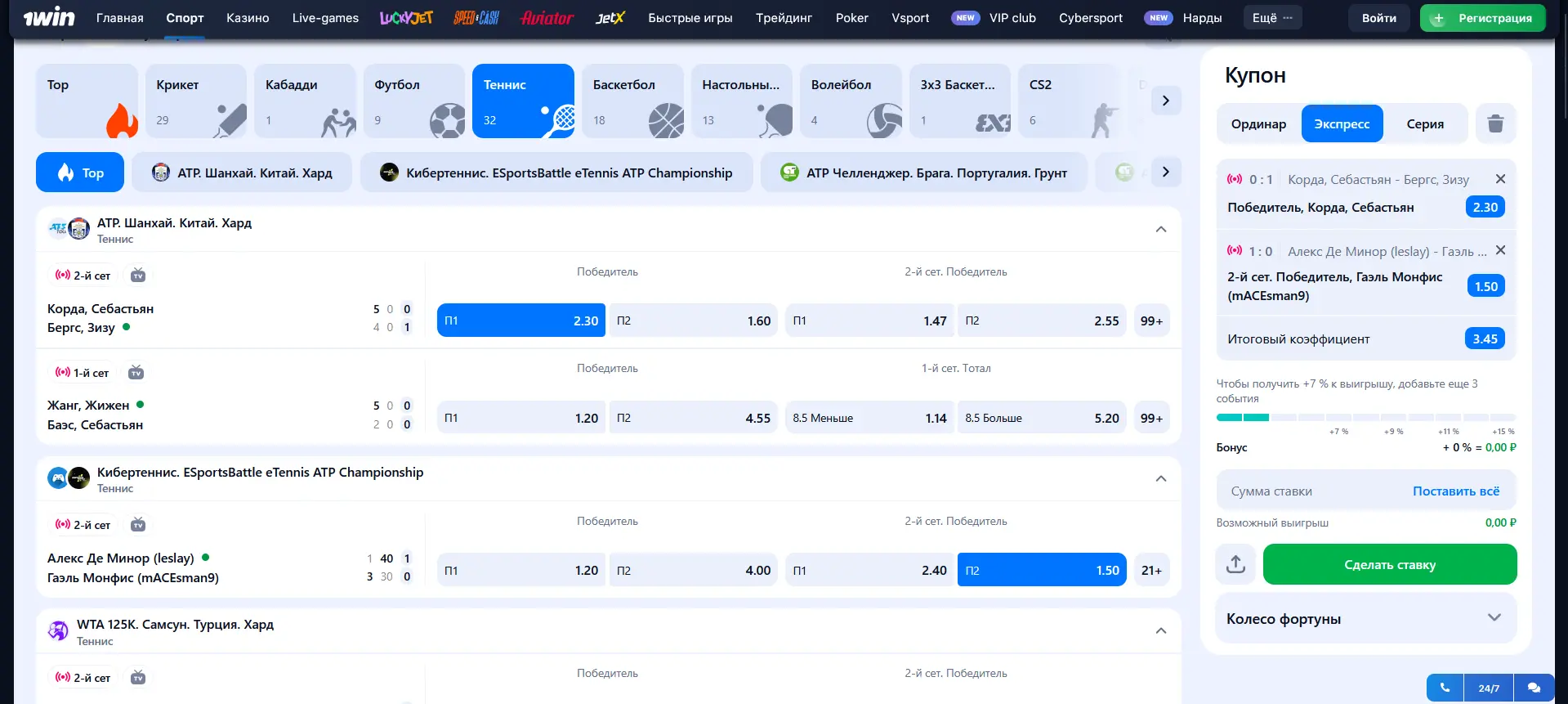Select the Top sports category with flame icon

[x=87, y=101]
